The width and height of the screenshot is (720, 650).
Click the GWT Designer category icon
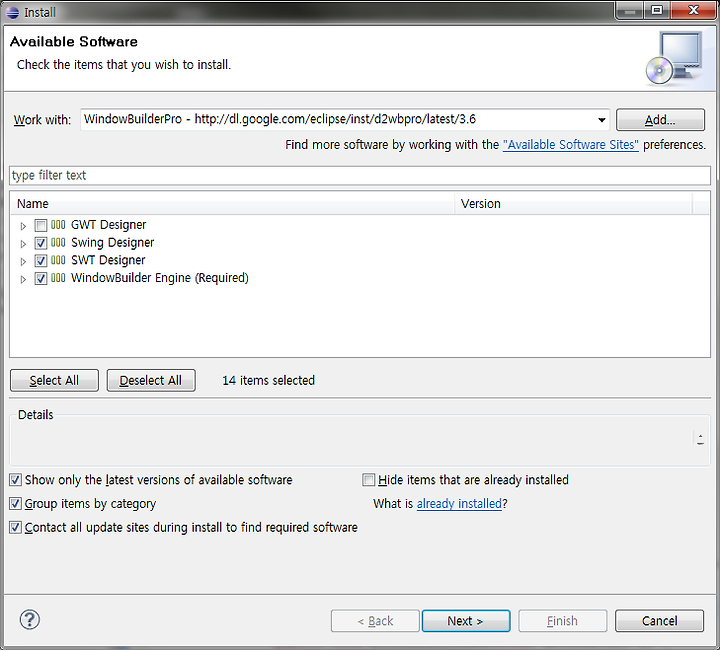tap(58, 225)
